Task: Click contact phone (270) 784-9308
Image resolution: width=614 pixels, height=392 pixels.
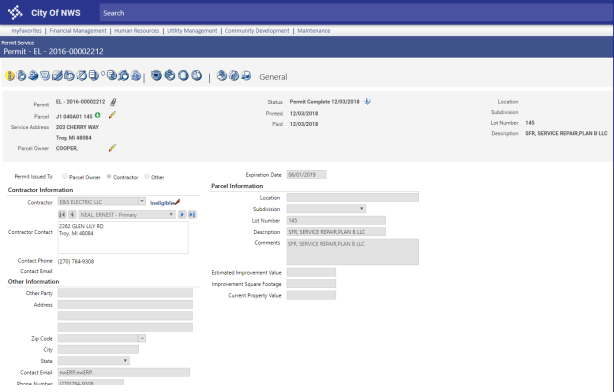Action: [x=76, y=262]
